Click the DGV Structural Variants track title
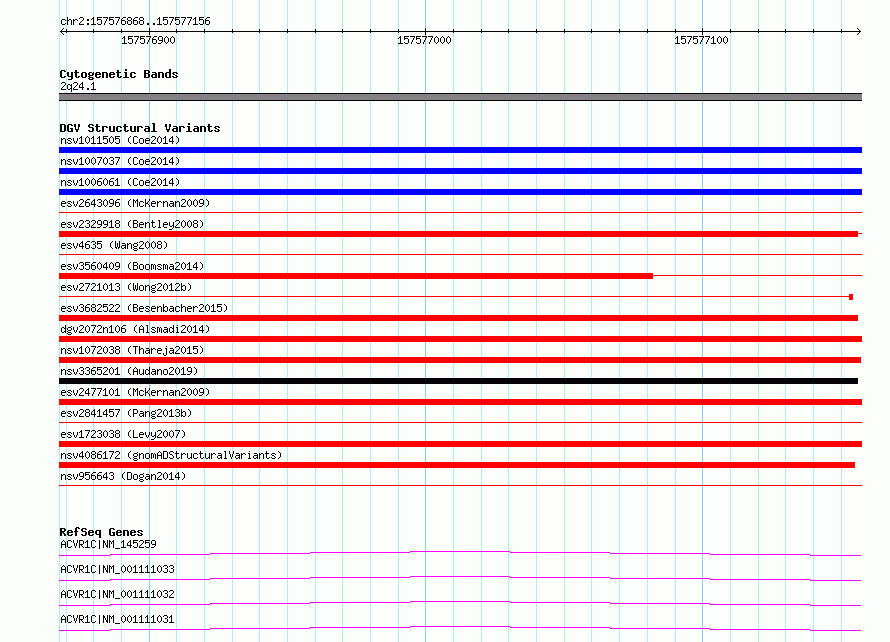 (140, 128)
